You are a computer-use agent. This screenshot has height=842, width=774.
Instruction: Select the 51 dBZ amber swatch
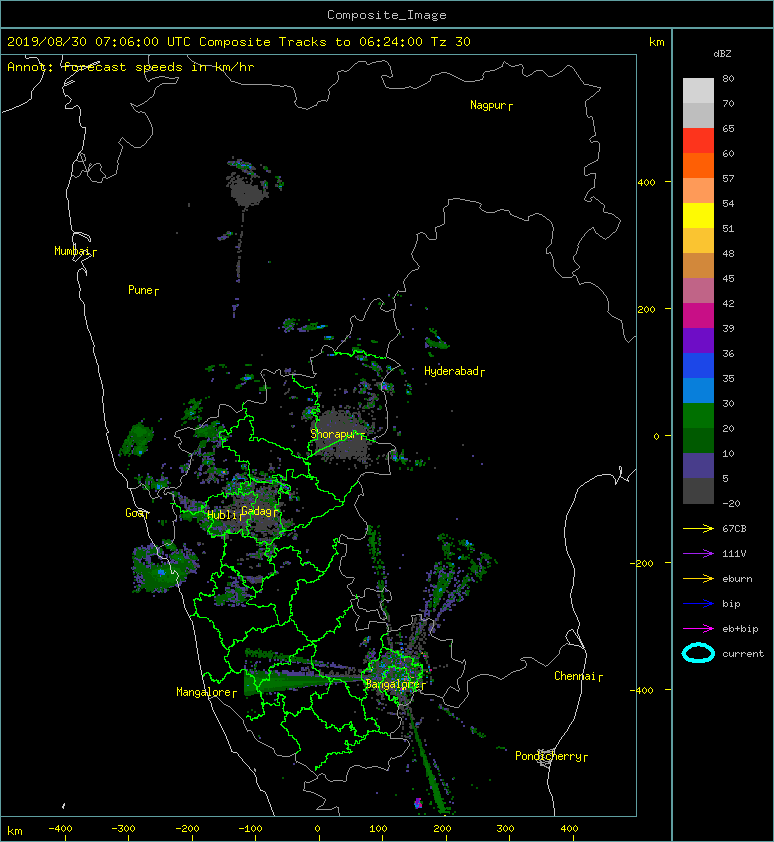(x=698, y=240)
